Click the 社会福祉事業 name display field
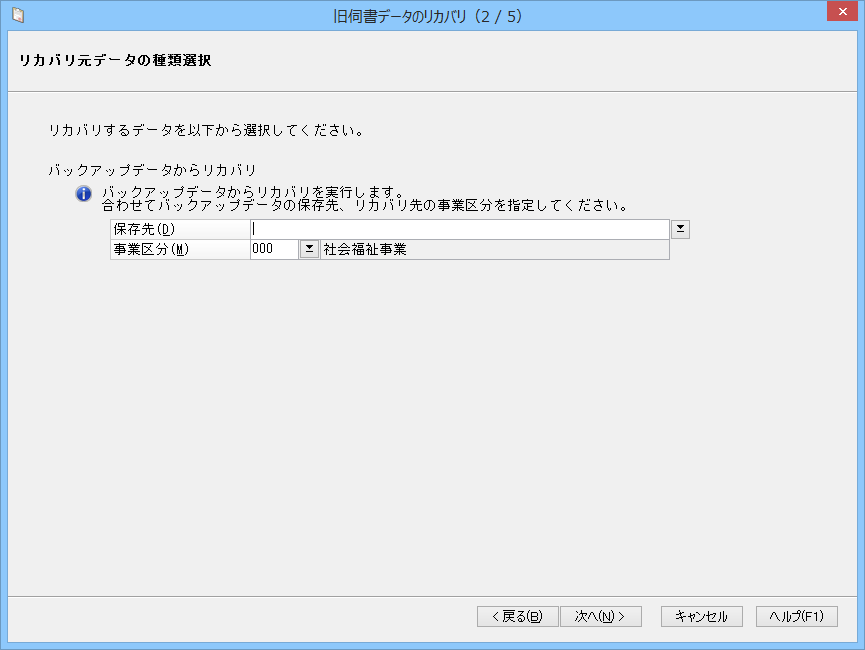This screenshot has width=865, height=650. [x=494, y=249]
